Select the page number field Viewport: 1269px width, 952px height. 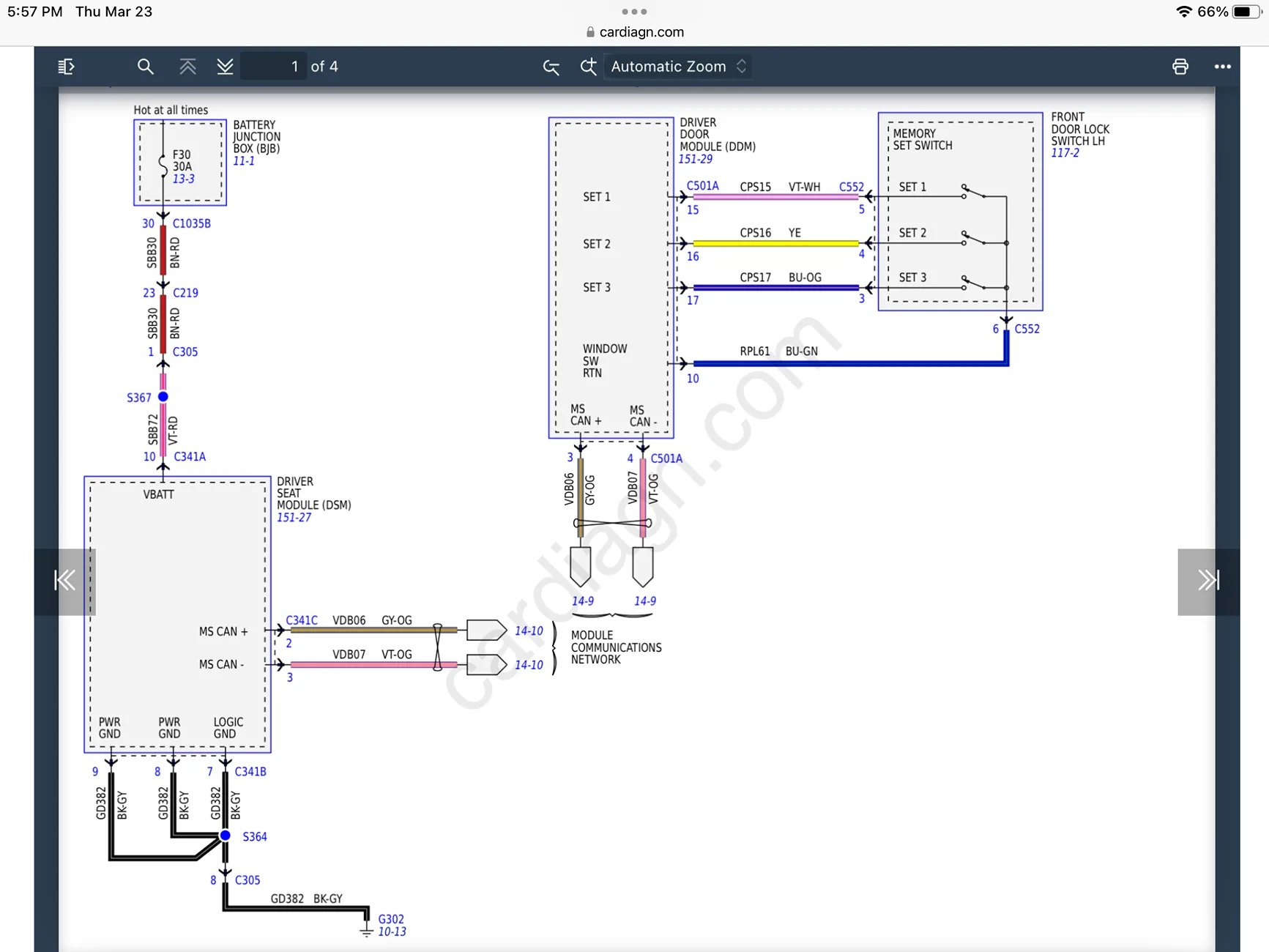[273, 67]
